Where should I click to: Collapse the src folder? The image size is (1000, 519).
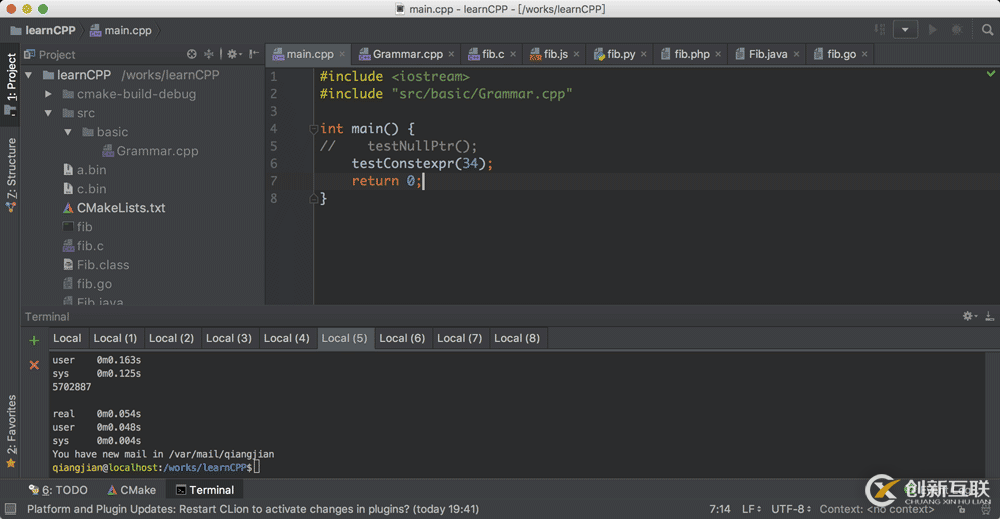point(48,113)
